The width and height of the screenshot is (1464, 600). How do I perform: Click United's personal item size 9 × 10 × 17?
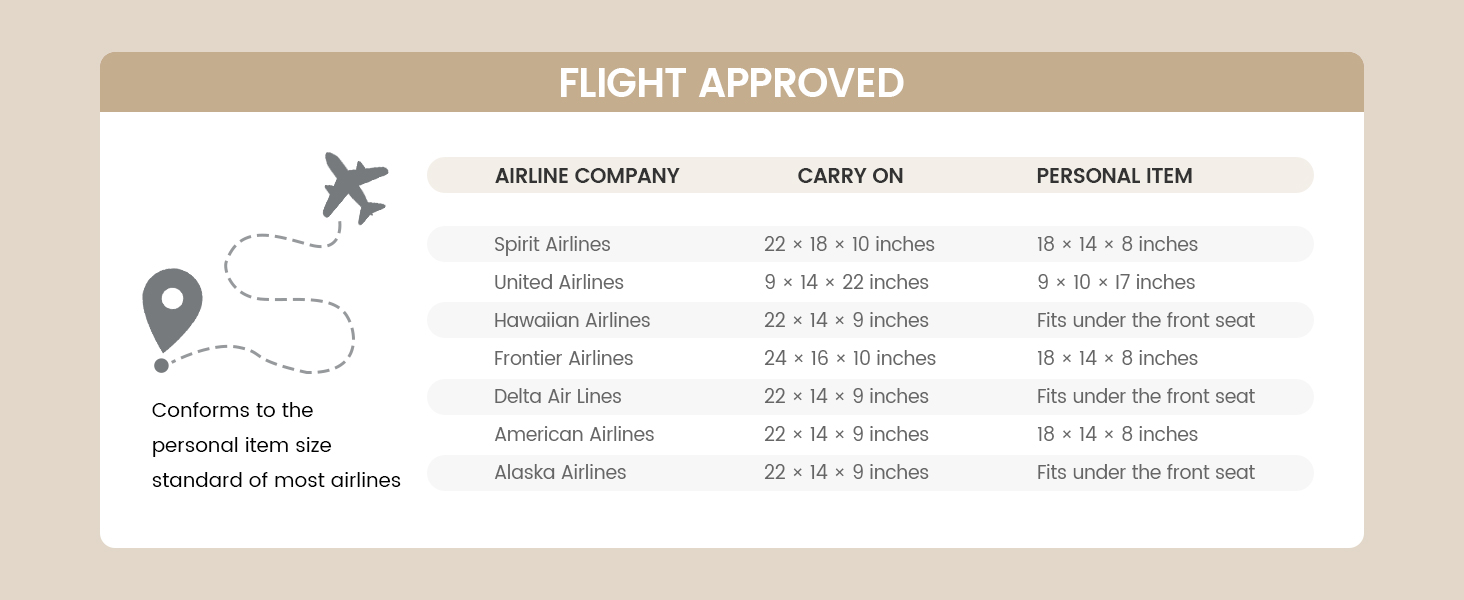click(x=1116, y=282)
